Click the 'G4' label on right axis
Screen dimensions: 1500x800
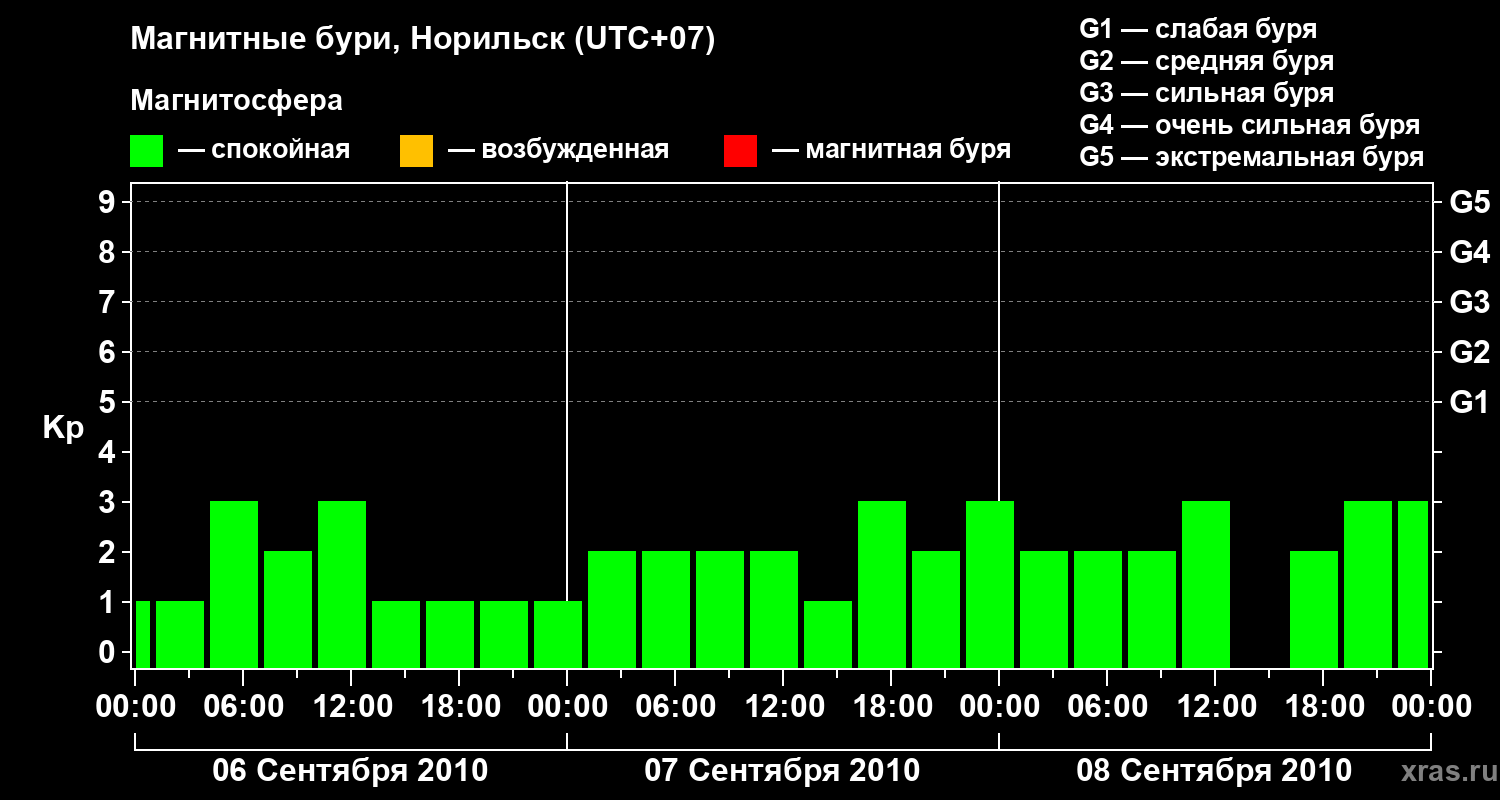1470,252
